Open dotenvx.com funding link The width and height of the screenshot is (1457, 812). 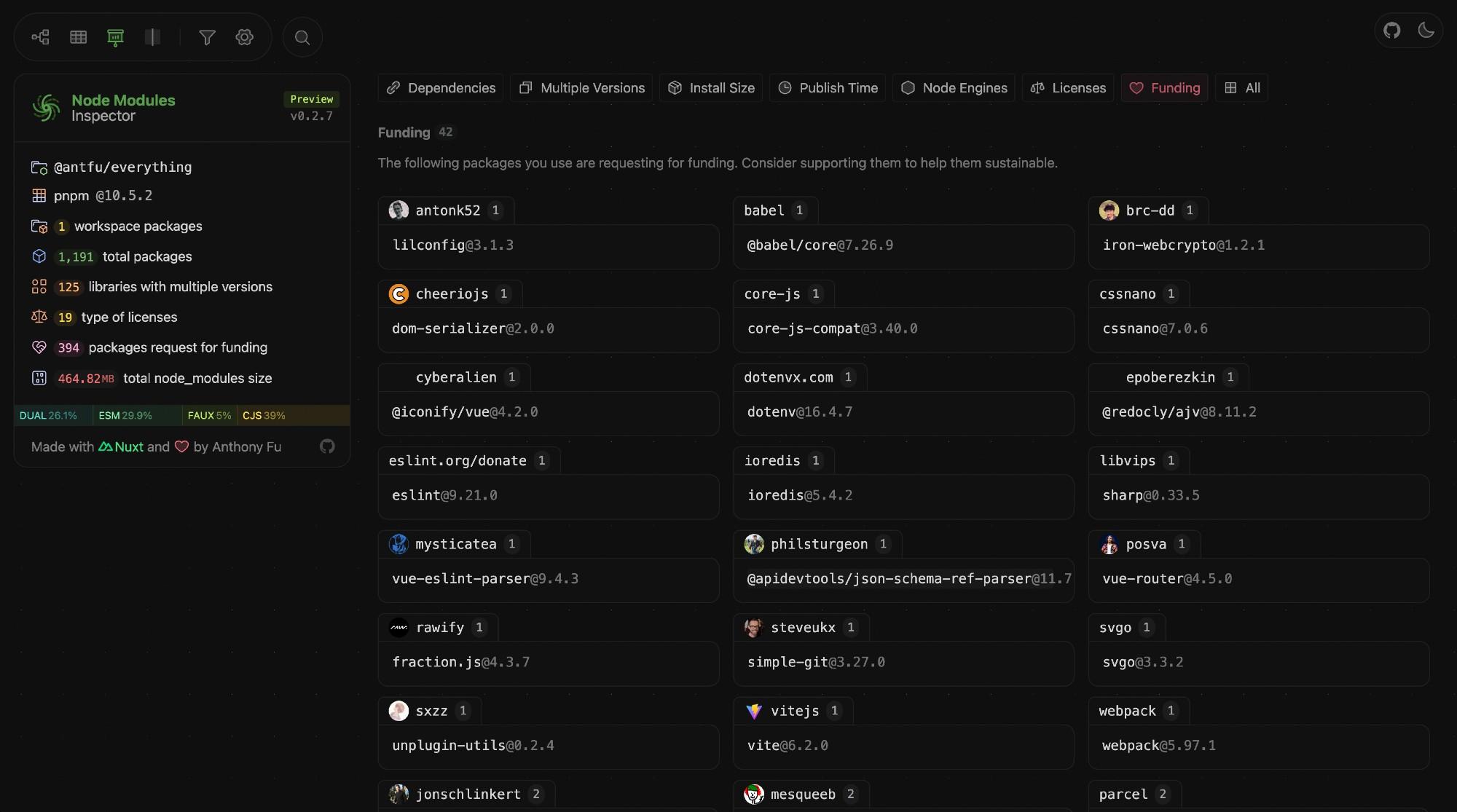[x=799, y=377]
